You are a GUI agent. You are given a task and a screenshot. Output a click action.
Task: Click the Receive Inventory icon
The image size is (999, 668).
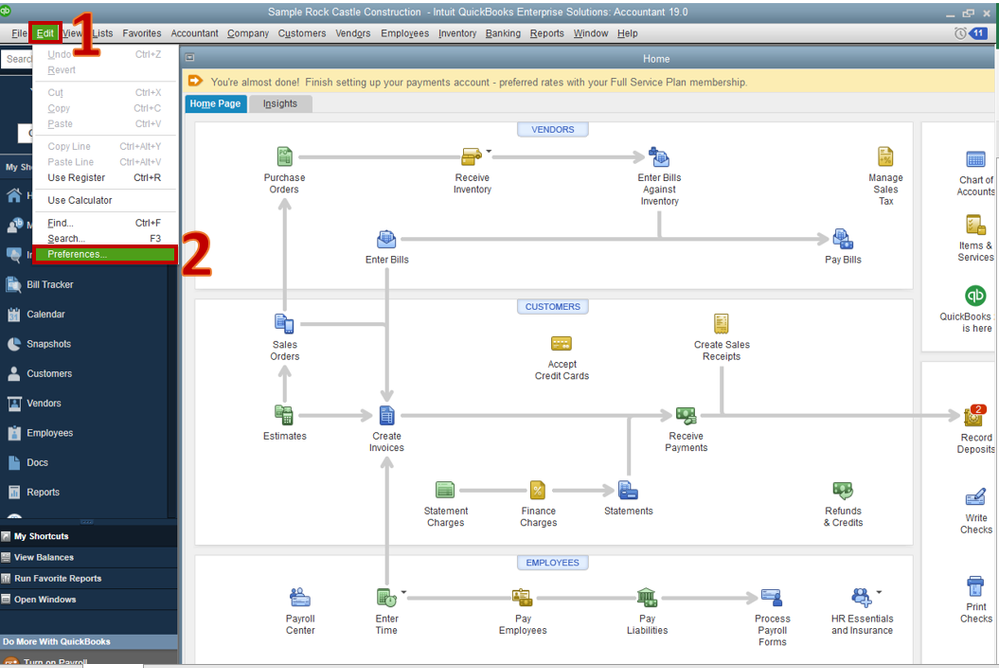471,156
